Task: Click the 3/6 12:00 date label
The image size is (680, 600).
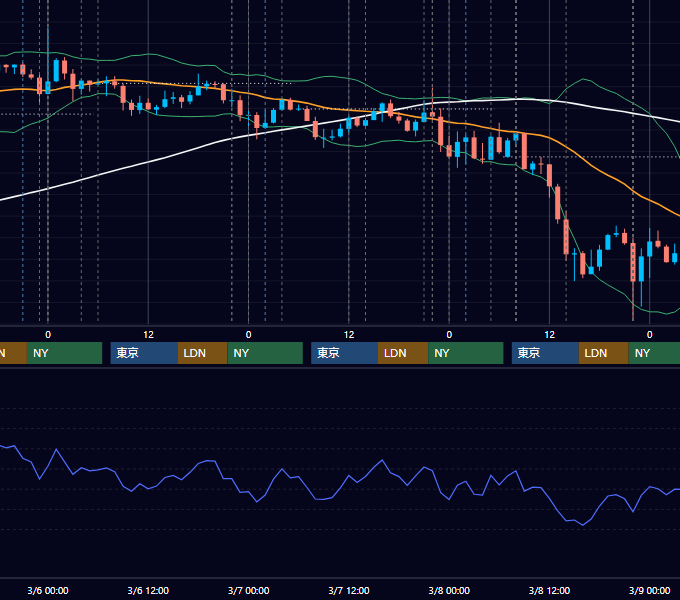Action: click(148, 590)
